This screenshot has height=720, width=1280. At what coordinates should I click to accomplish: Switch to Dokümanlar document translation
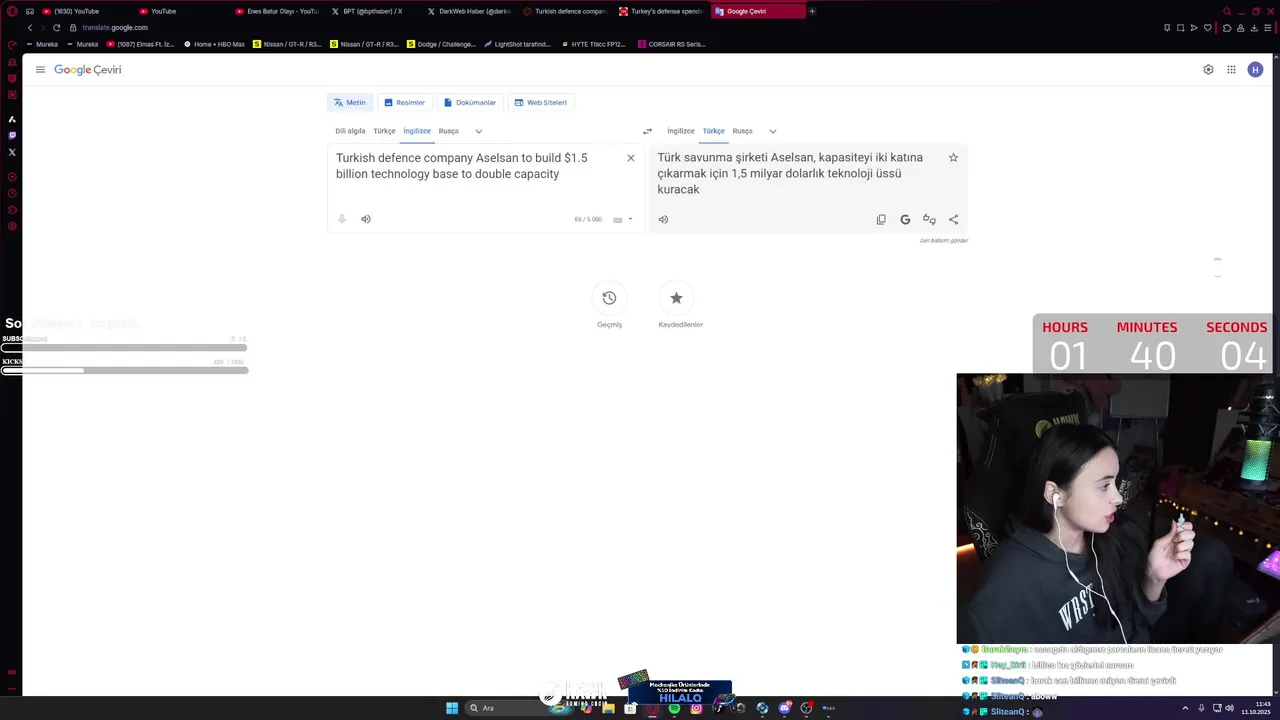pyautogui.click(x=470, y=102)
